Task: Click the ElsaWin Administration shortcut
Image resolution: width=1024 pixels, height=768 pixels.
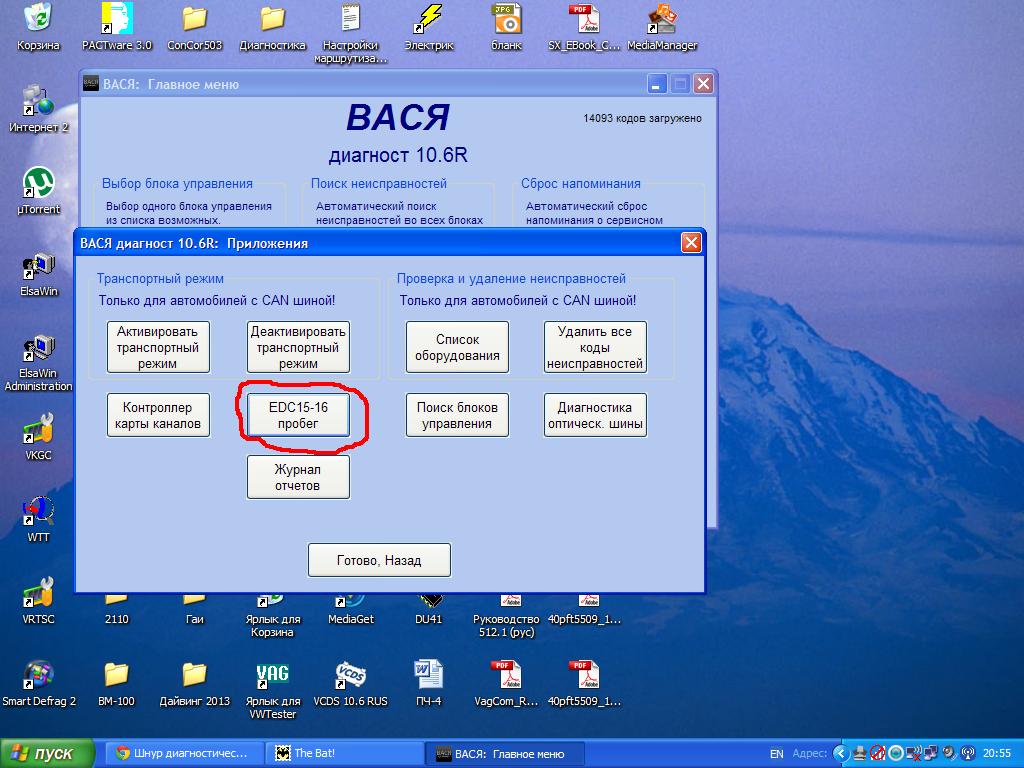Action: pyautogui.click(x=39, y=361)
